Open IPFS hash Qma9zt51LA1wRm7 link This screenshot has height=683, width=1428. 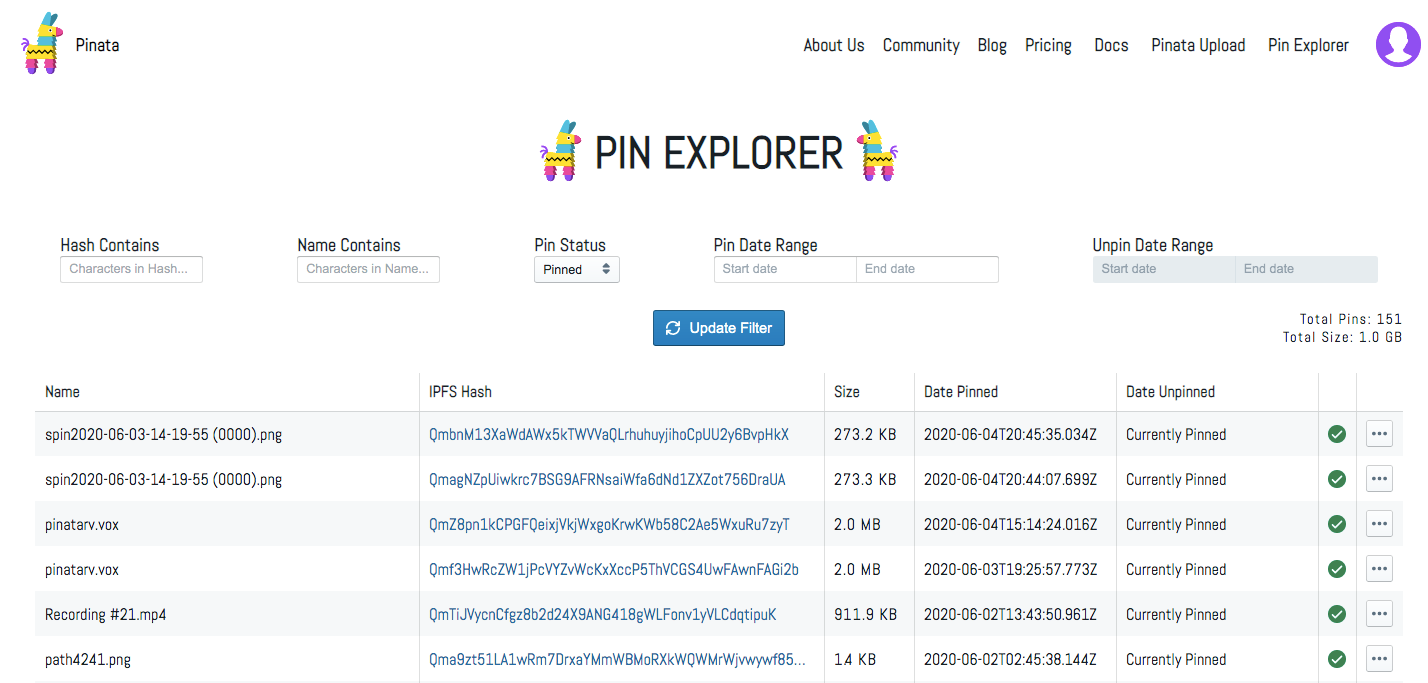[x=617, y=659]
